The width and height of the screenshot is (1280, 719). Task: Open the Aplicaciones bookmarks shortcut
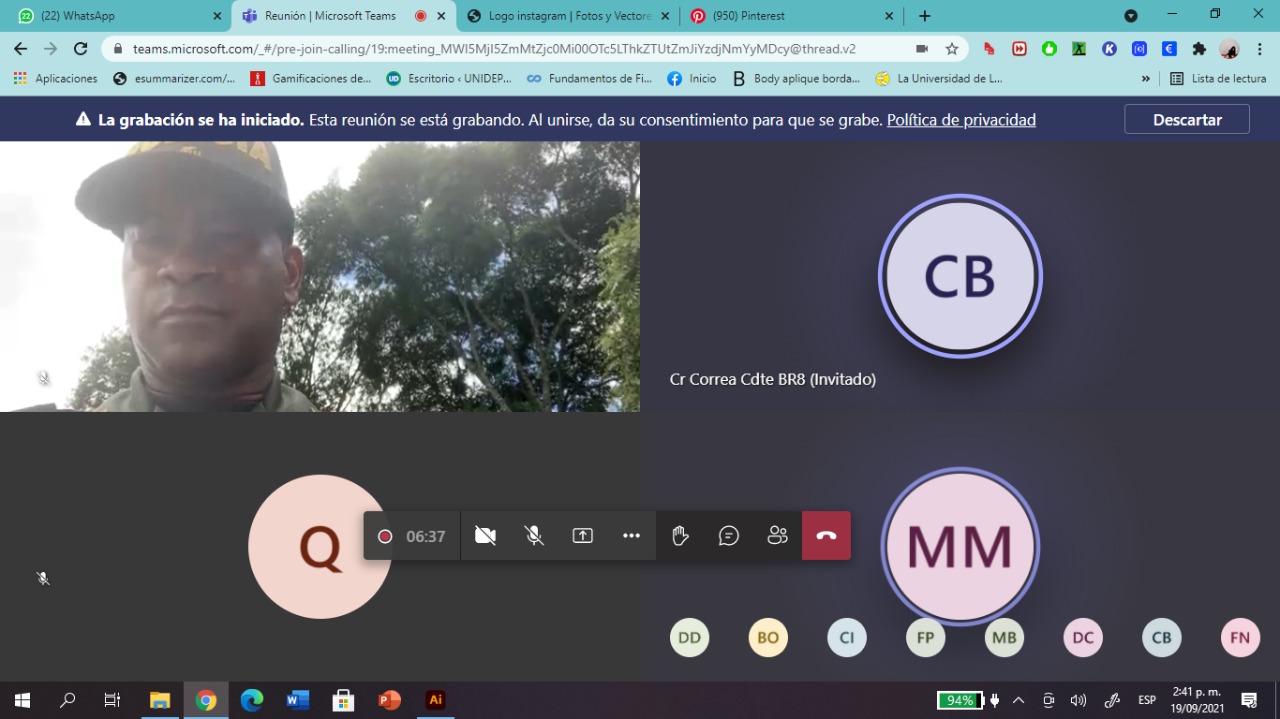[56, 78]
